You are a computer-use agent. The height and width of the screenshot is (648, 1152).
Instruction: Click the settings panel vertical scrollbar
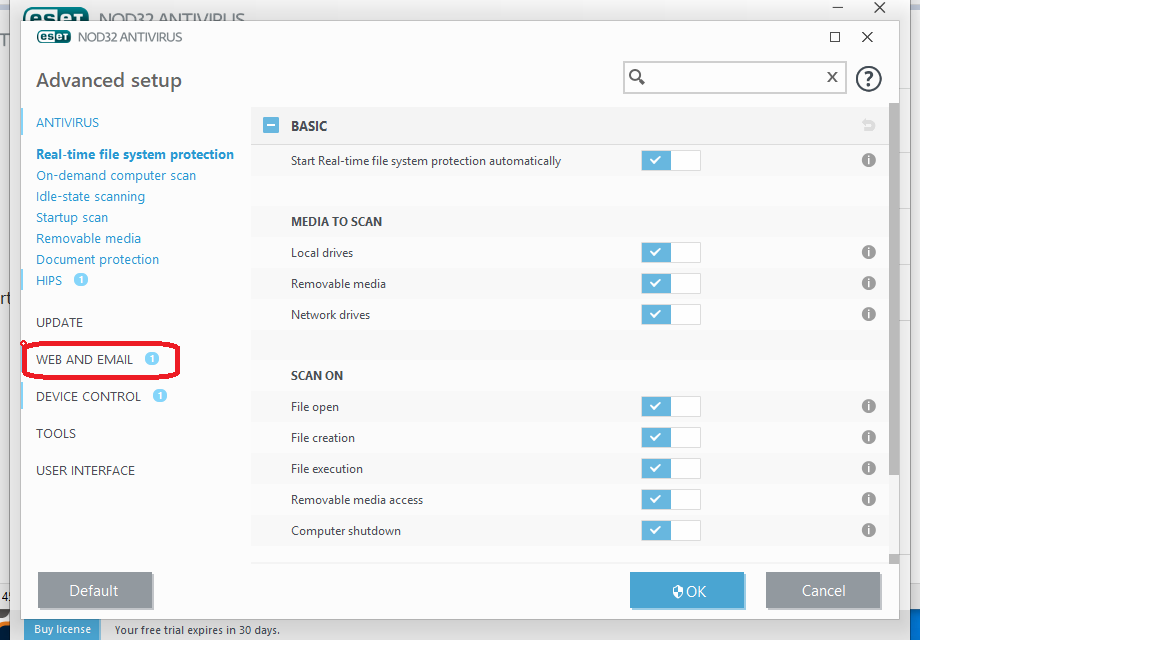click(893, 300)
